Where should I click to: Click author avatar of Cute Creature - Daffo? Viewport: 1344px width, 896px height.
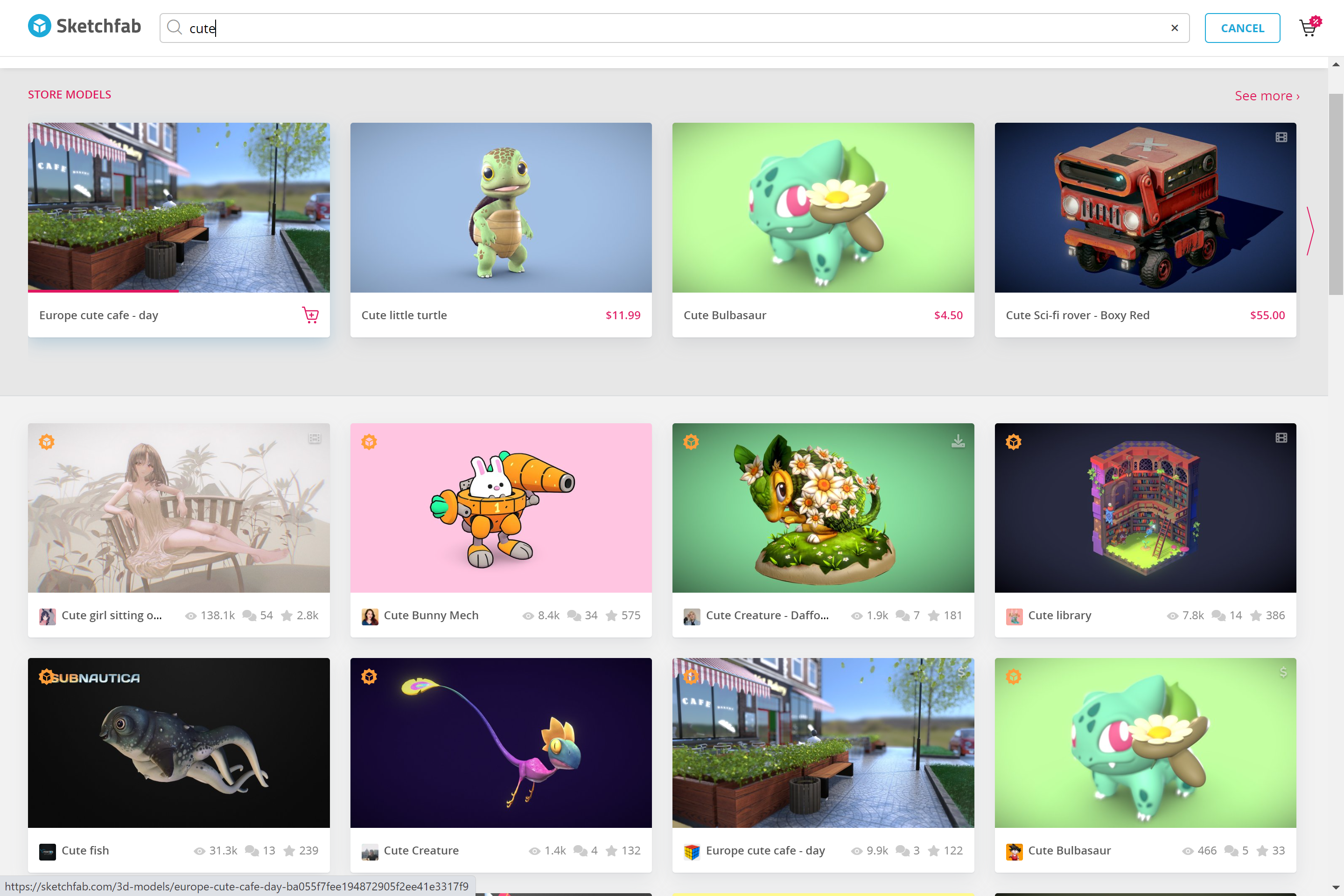pos(692,616)
